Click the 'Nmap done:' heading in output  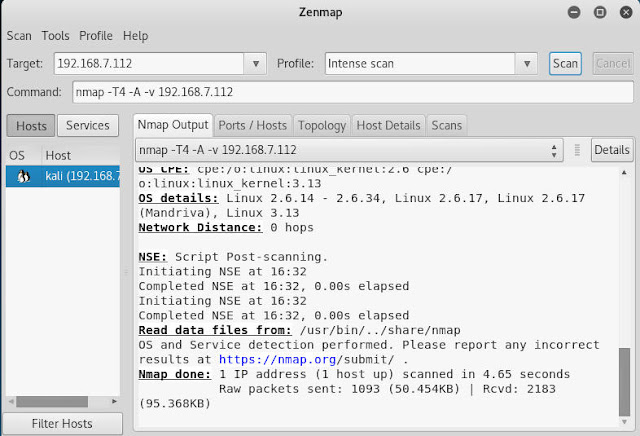(x=175, y=374)
